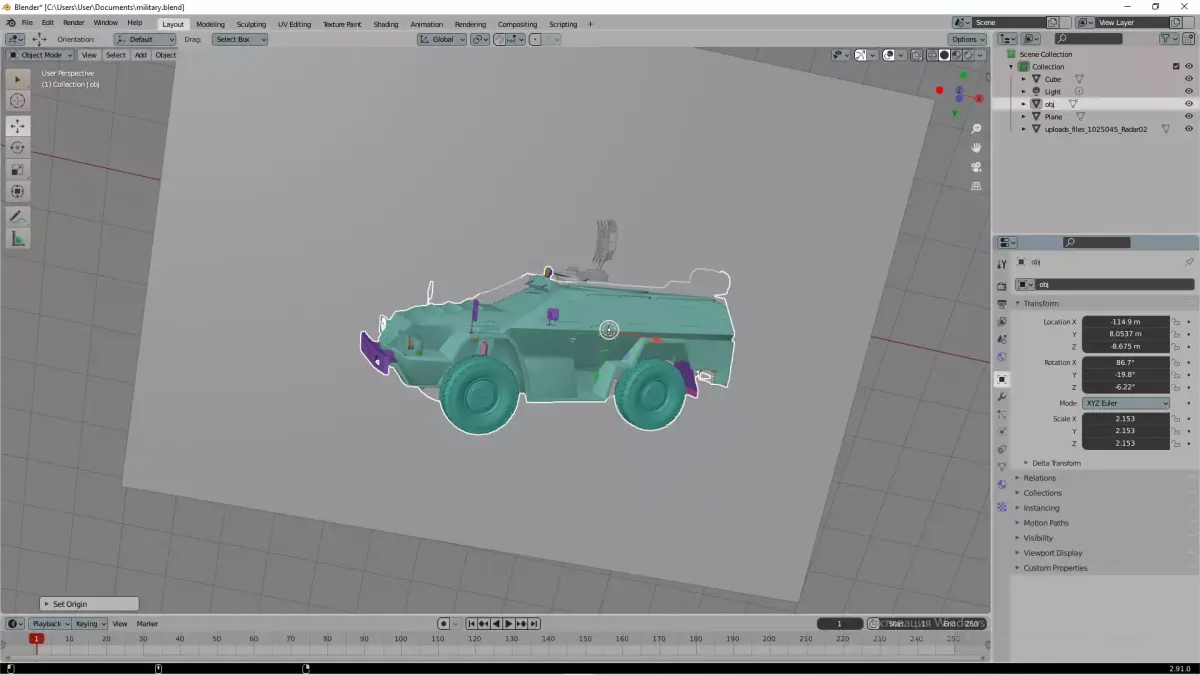Switch perspective/orthographic grid gizmo
1200x675 pixels.
(x=976, y=186)
